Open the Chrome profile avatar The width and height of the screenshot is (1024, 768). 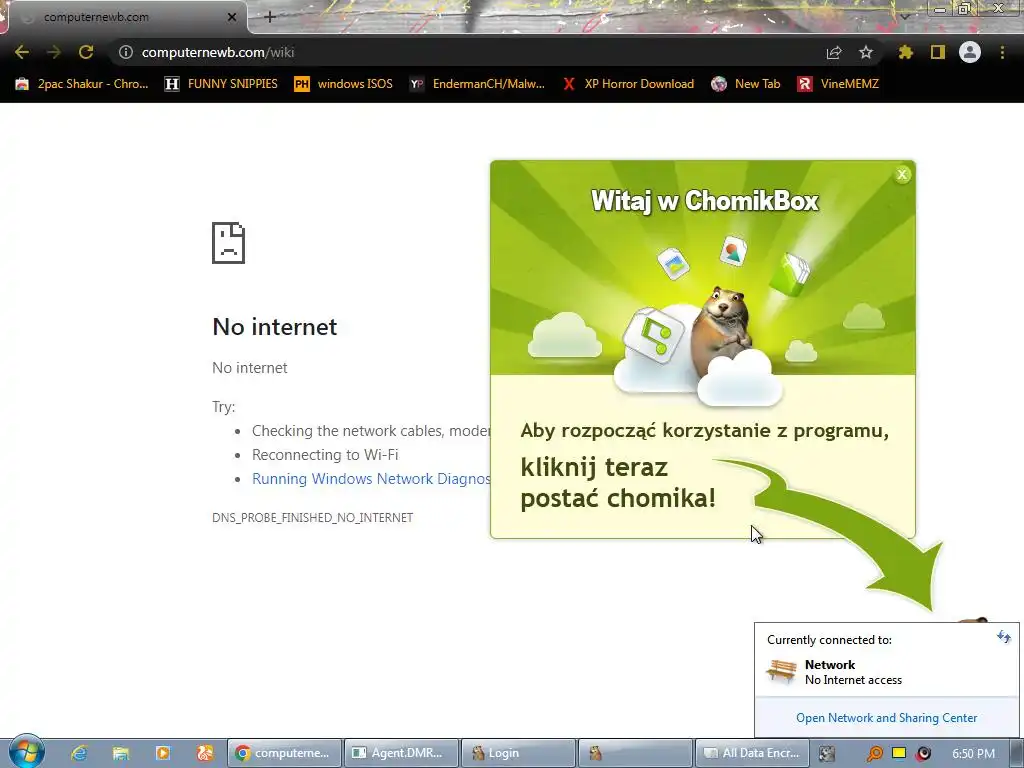pyautogui.click(x=970, y=52)
